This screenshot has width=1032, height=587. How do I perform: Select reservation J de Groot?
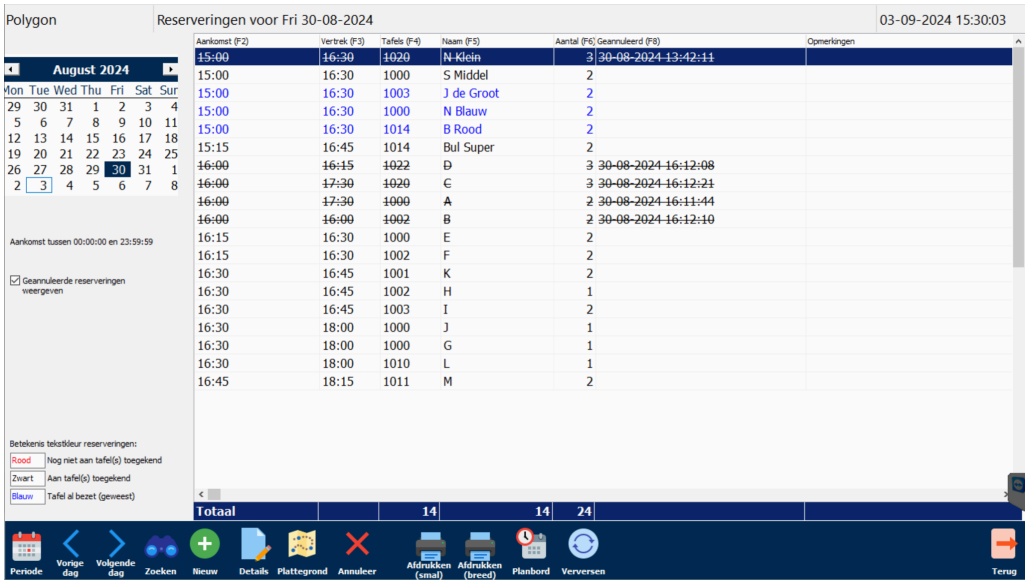(604, 93)
